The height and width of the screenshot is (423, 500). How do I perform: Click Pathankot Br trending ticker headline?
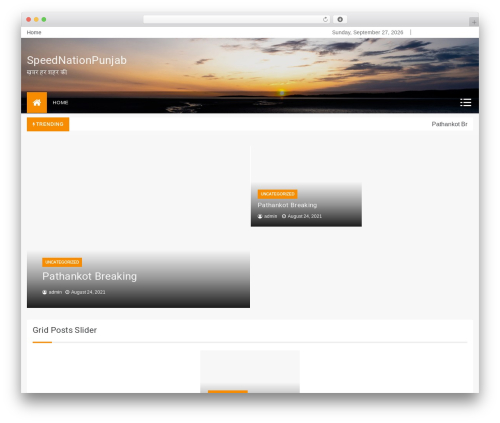pyautogui.click(x=449, y=124)
